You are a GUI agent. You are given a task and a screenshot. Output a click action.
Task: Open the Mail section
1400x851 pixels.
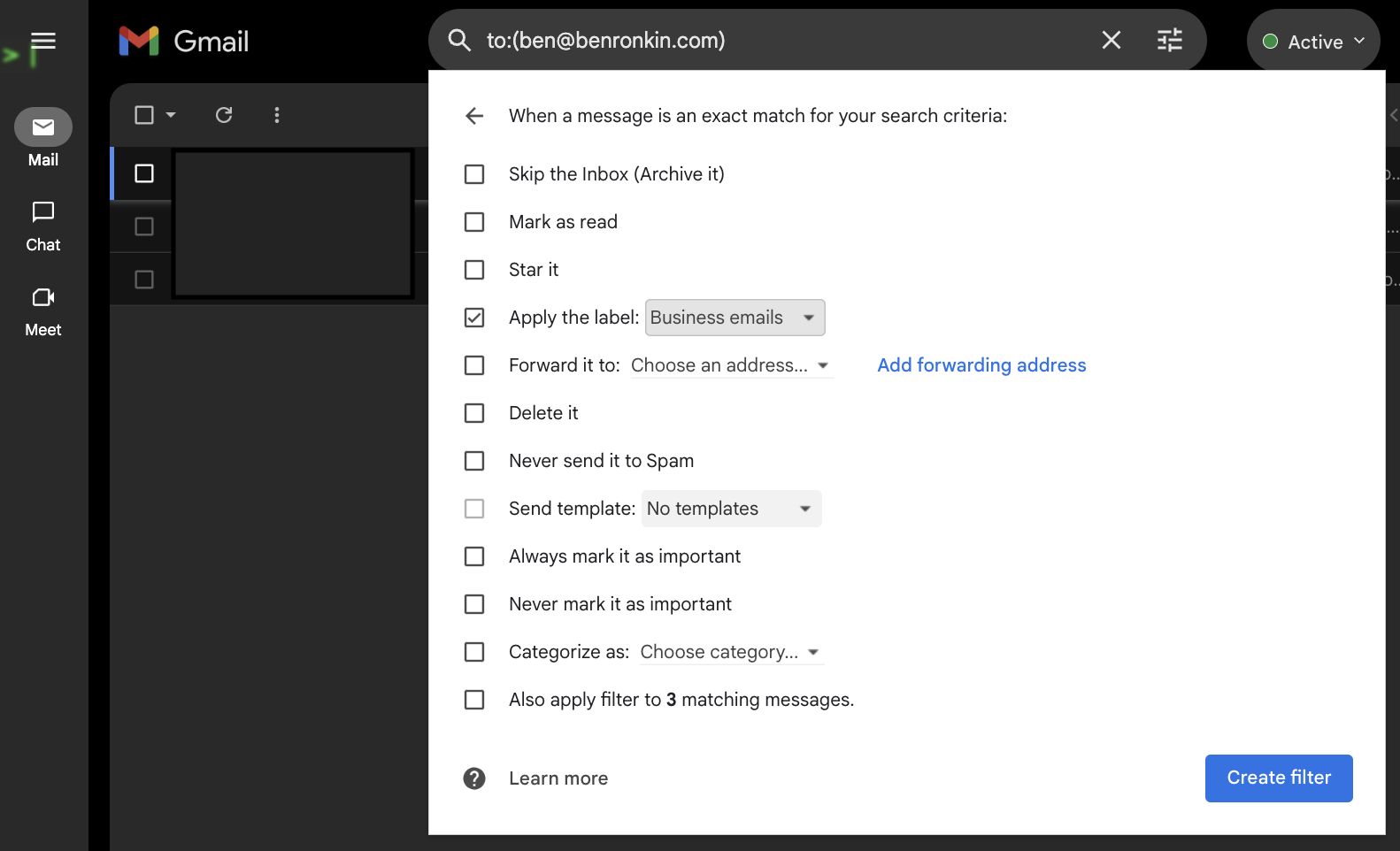pos(43,139)
